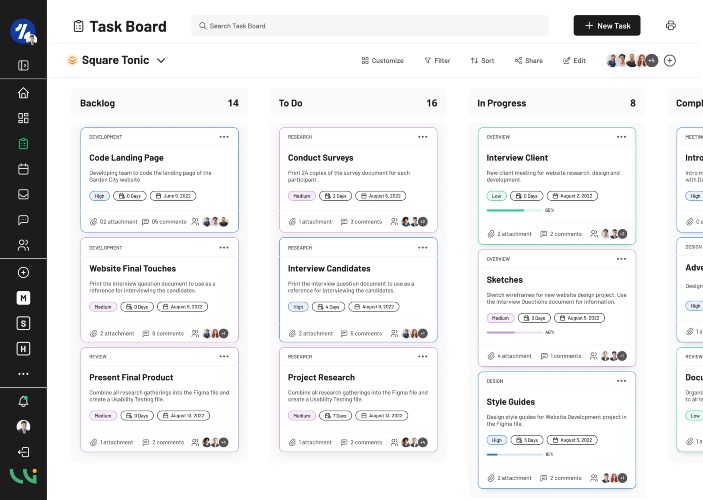703x500 pixels.
Task: Show more workspaces via sidebar ellipsis
Action: 23,374
